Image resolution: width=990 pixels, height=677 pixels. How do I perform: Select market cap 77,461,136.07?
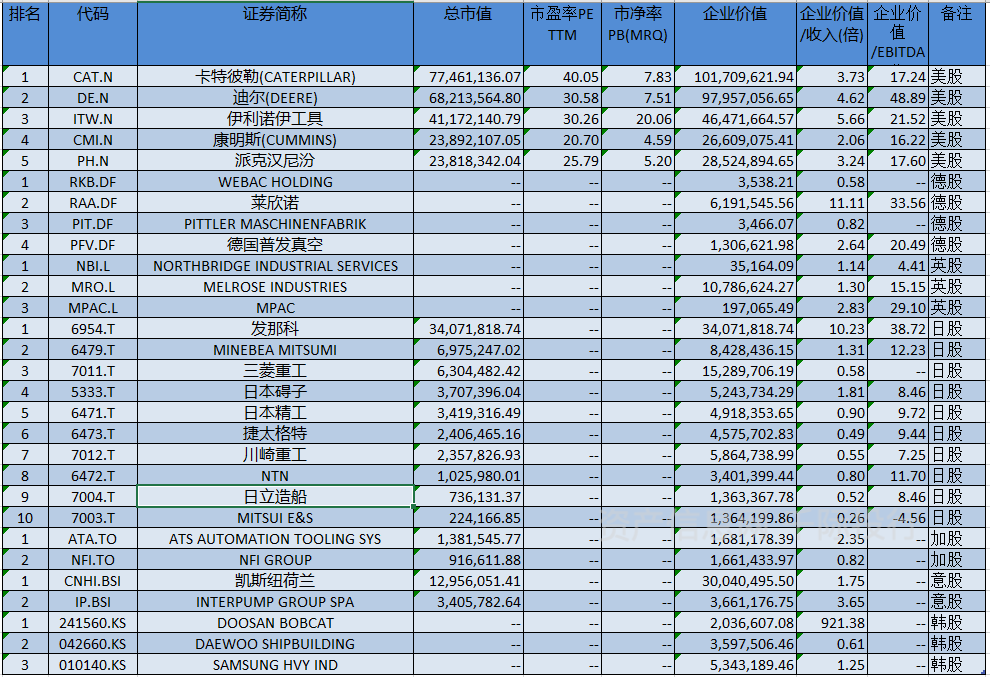468,76
